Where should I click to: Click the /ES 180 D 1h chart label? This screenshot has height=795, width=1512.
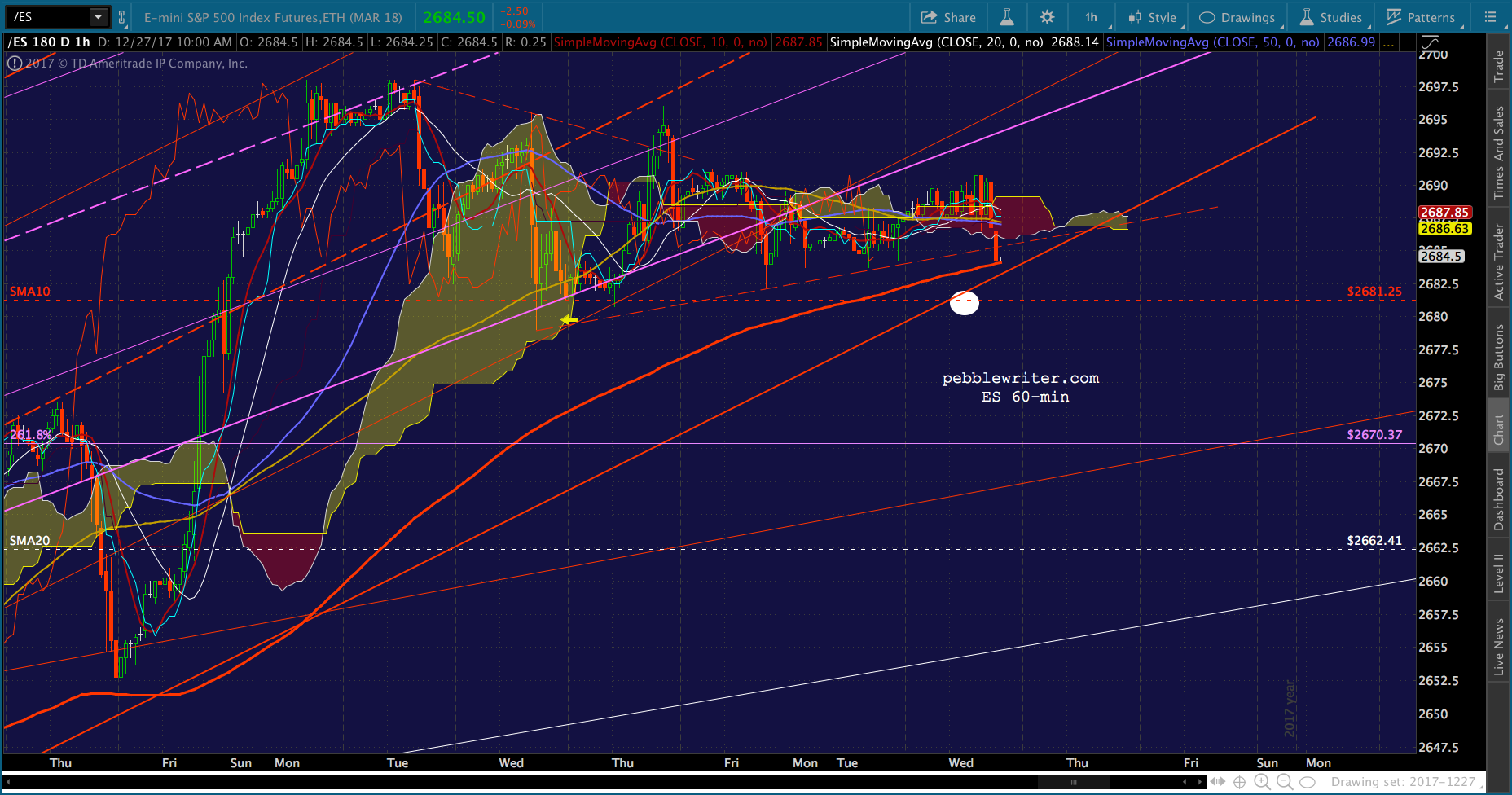[49, 42]
